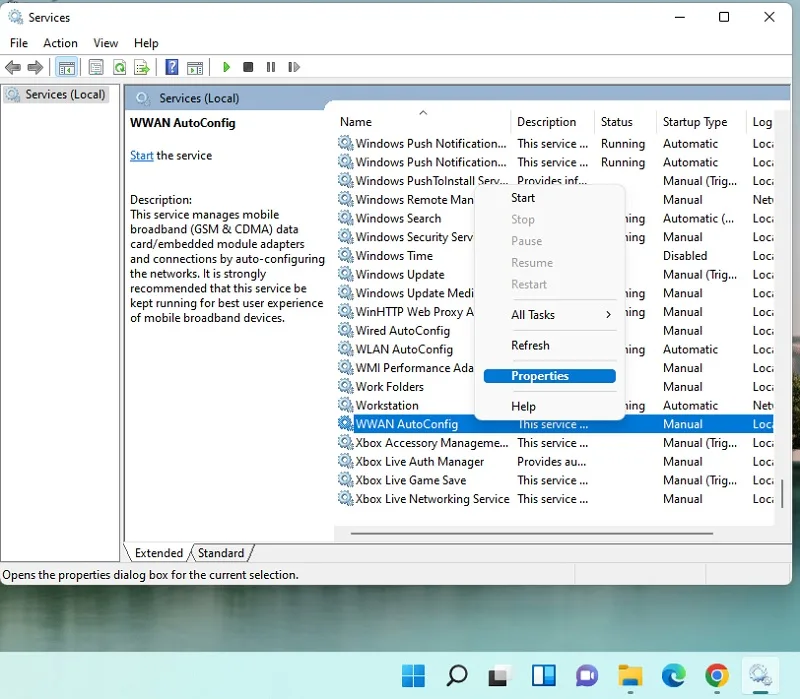Screen dimensions: 800x699
Task: Toggle the Show/Hide Console Tree toolbar icon
Action: 66,67
